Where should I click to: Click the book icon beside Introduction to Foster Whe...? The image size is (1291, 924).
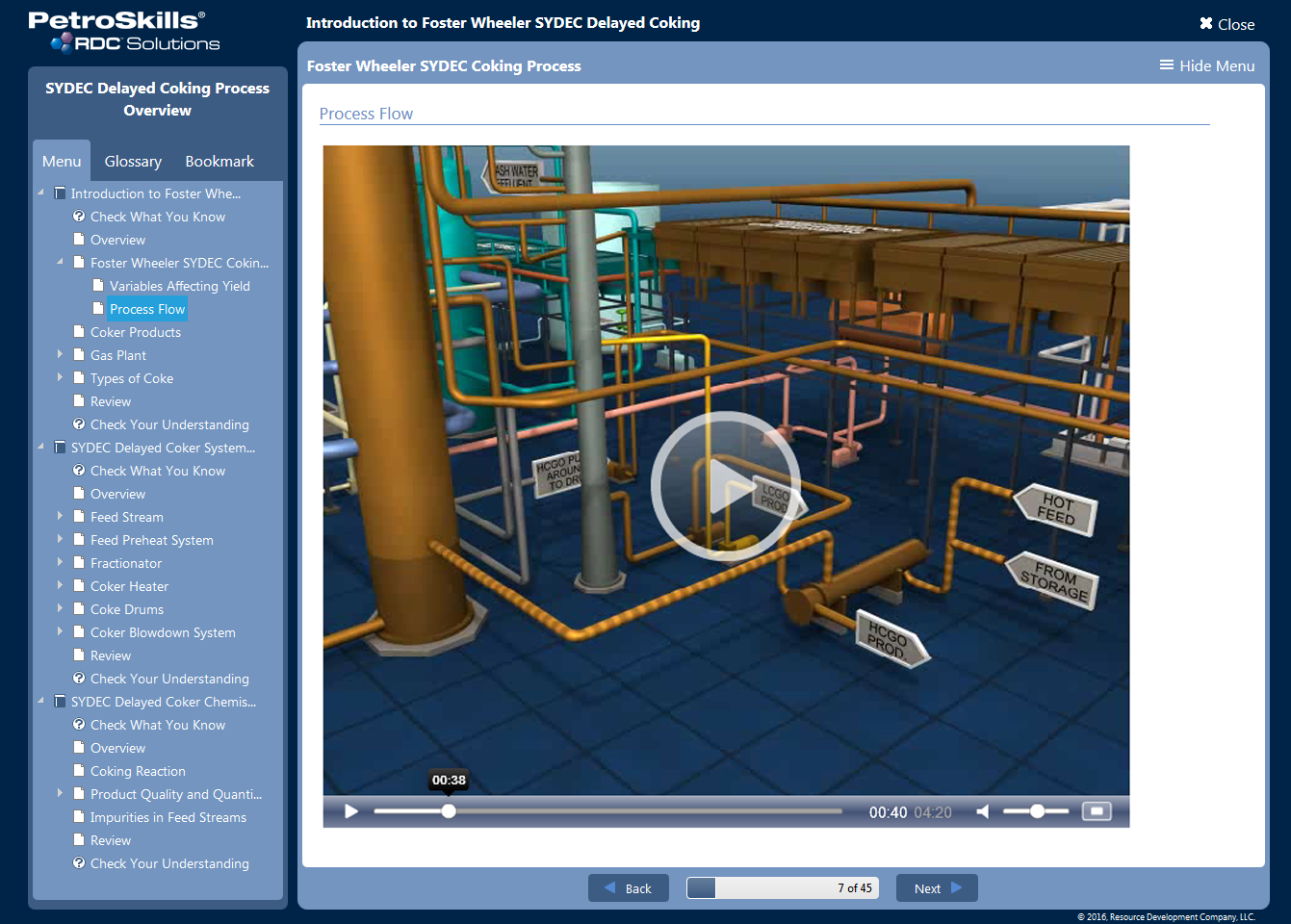[x=60, y=192]
